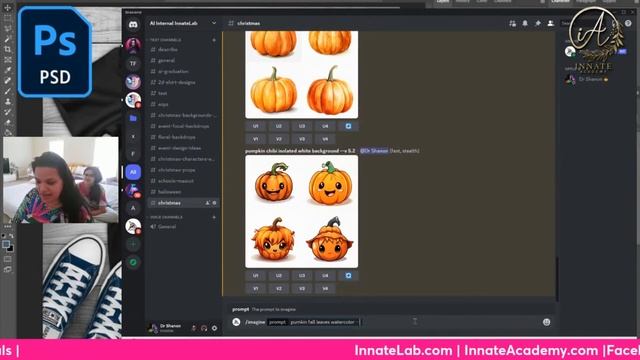
Task: Click the @Dr Shanon mention
Action: click(x=374, y=151)
